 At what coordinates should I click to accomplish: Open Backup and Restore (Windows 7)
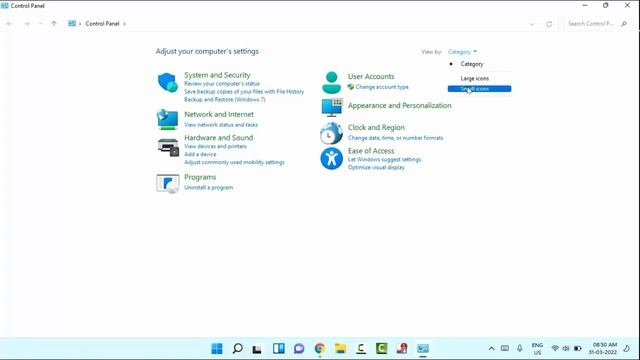coord(224,100)
